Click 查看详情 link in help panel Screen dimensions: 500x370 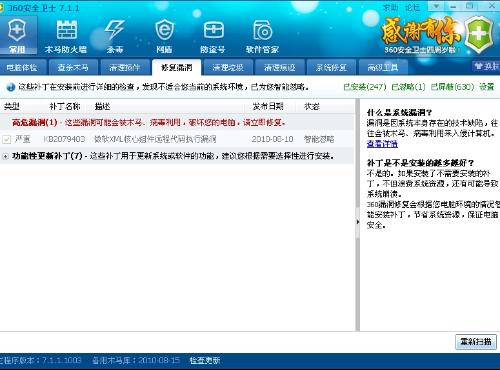point(382,144)
